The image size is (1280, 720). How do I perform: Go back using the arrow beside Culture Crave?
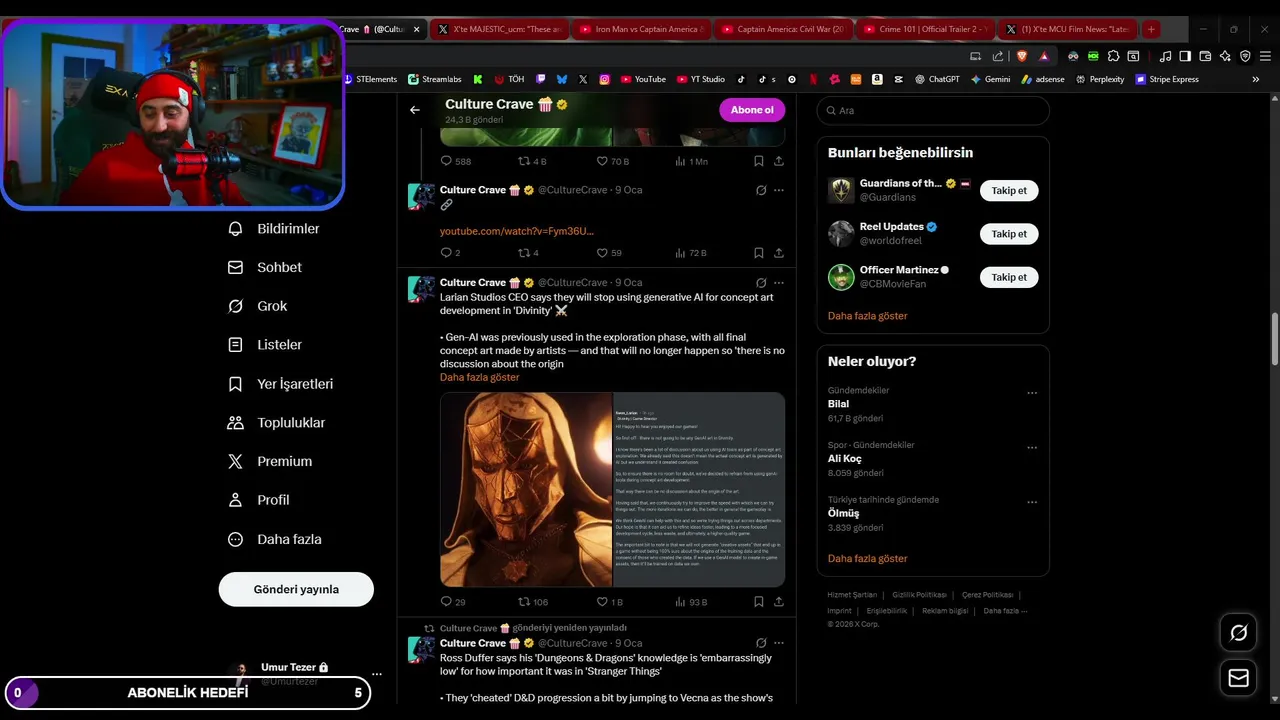coord(415,110)
